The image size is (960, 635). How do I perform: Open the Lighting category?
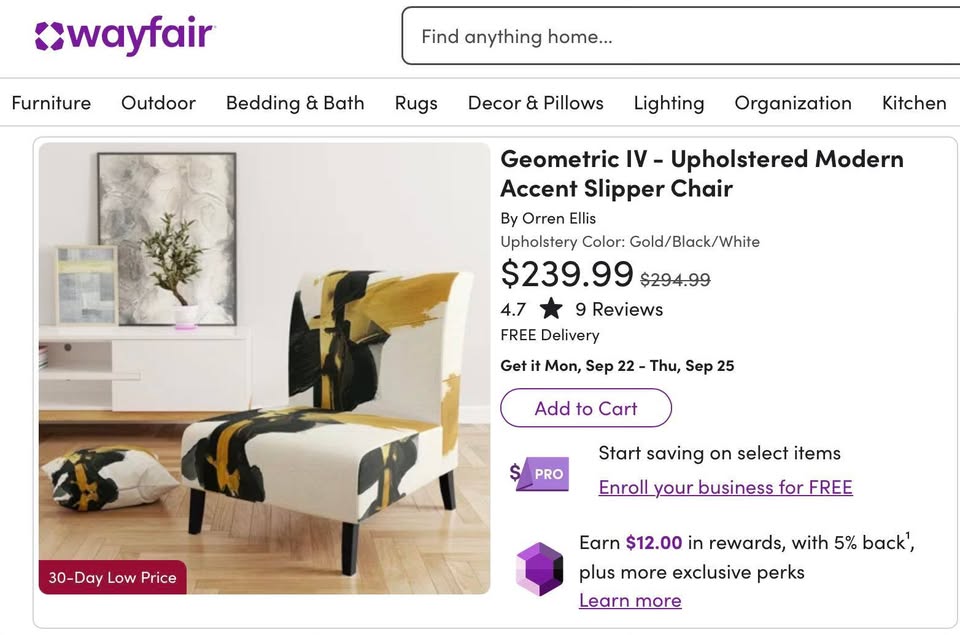pos(669,103)
